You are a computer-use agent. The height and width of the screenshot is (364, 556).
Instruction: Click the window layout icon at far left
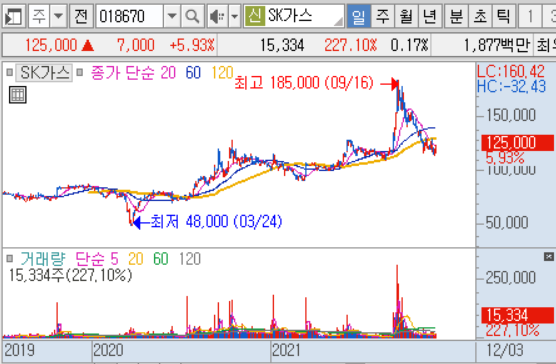pyautogui.click(x=13, y=16)
